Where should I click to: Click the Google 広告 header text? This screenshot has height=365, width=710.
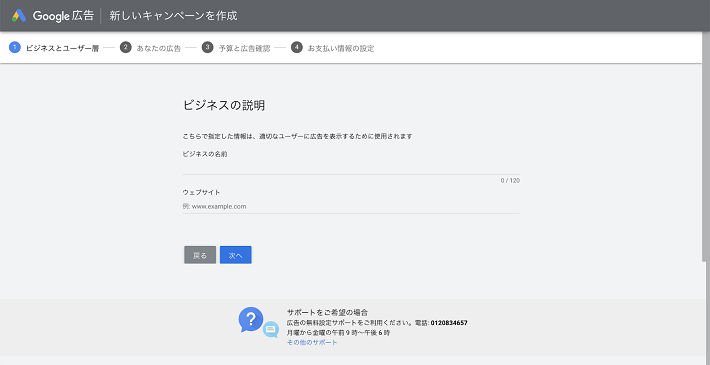[x=63, y=16]
